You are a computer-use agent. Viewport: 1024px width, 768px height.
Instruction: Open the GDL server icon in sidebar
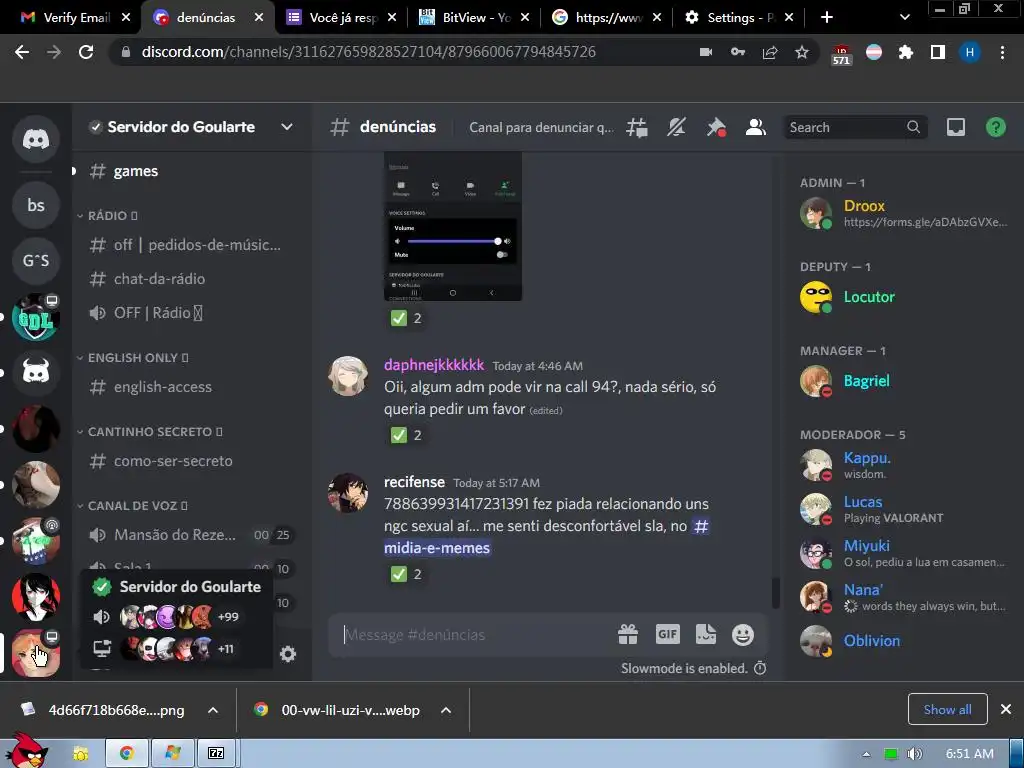pyautogui.click(x=36, y=317)
